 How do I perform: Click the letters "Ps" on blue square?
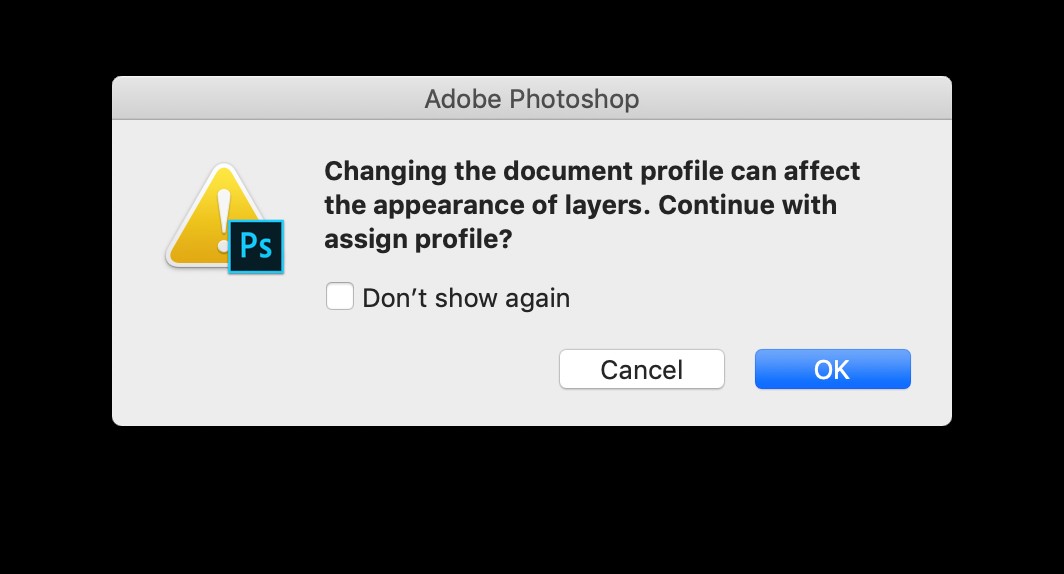[x=256, y=246]
